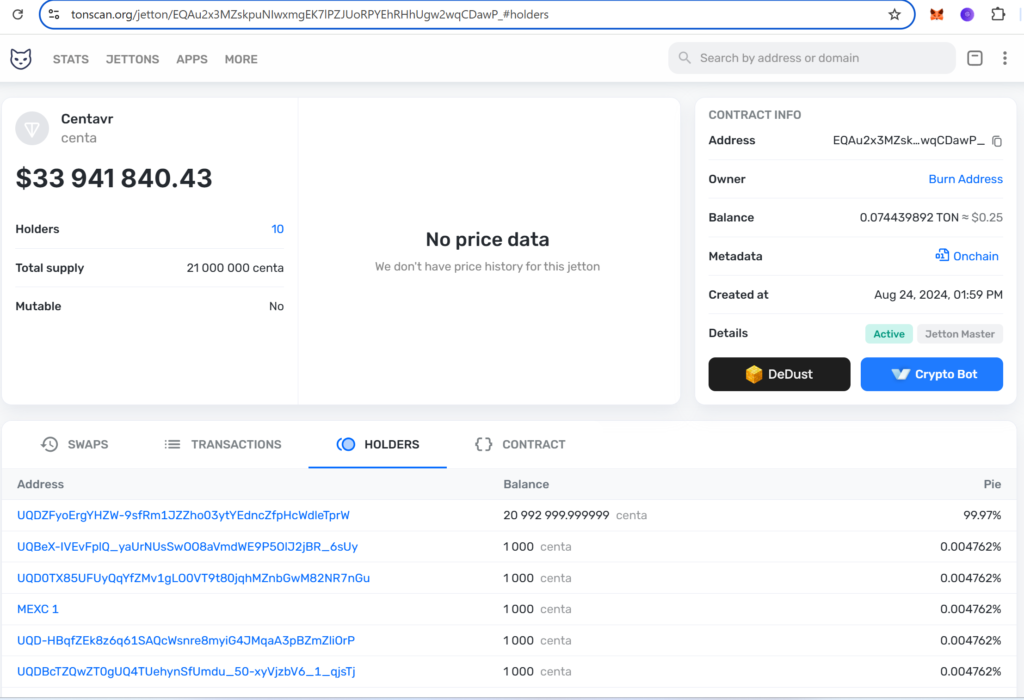Open site information icon in address bar
The height and width of the screenshot is (700, 1024).
pos(54,14)
